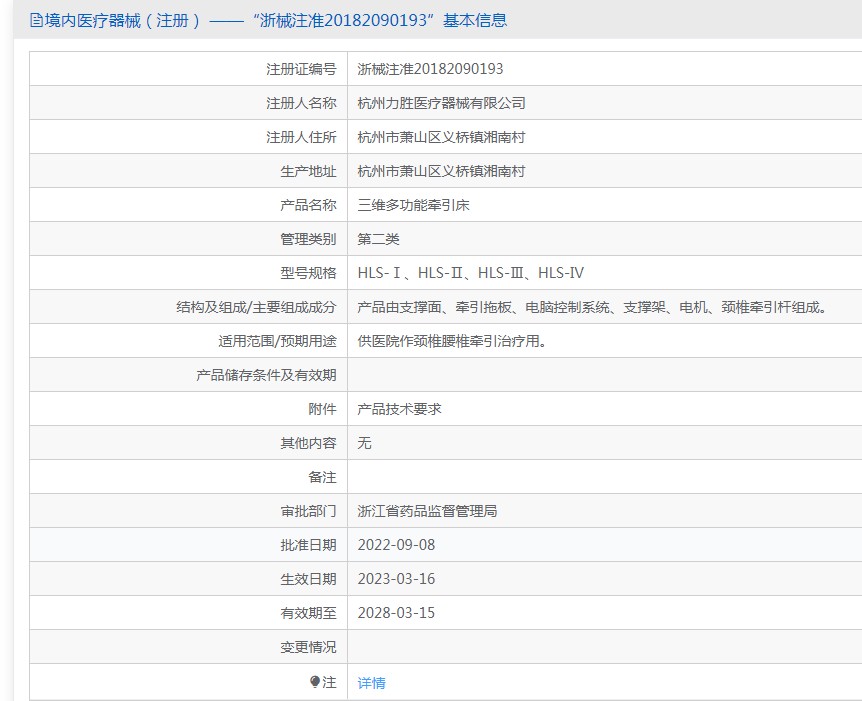Screen dimensions: 862x701
Task: Click the 生产地址 label
Action: 308,171
